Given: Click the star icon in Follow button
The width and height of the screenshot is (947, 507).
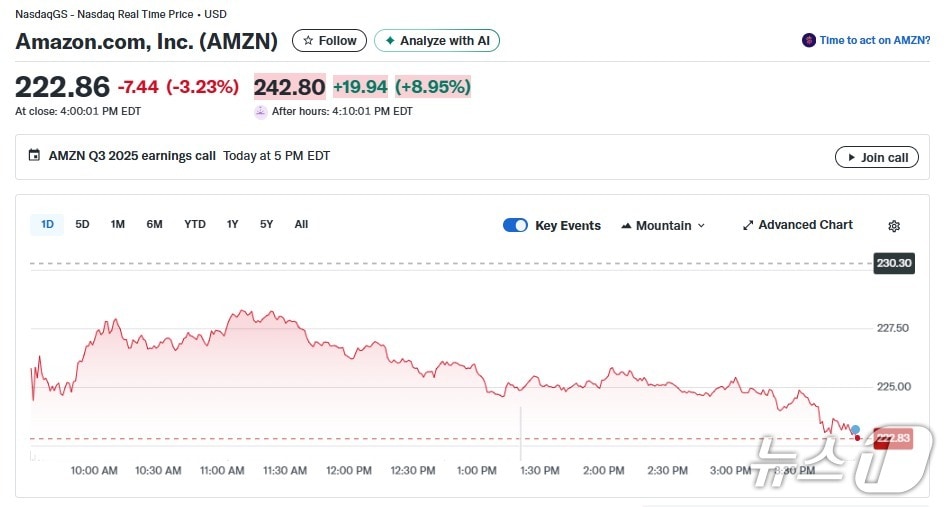Looking at the screenshot, I should (308, 41).
